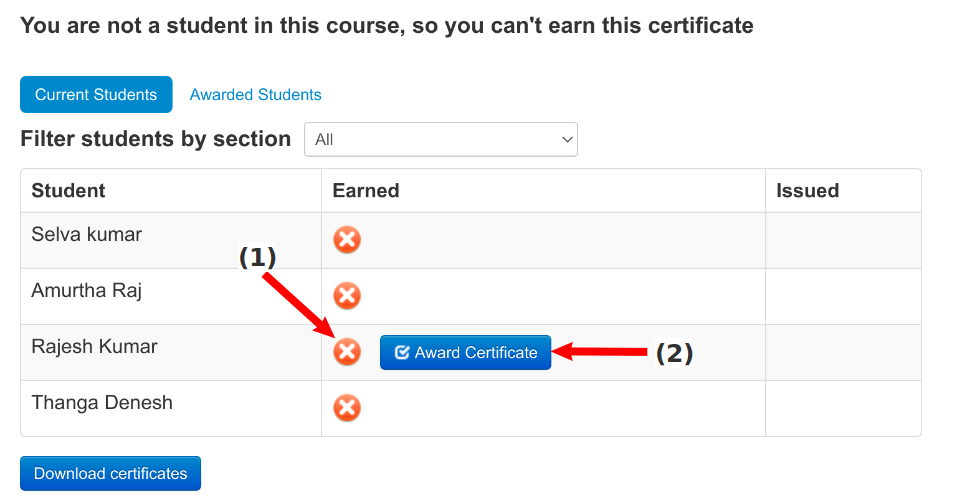This screenshot has height=502, width=958.
Task: Open the section filter dropdown showing All
Action: pyautogui.click(x=440, y=140)
